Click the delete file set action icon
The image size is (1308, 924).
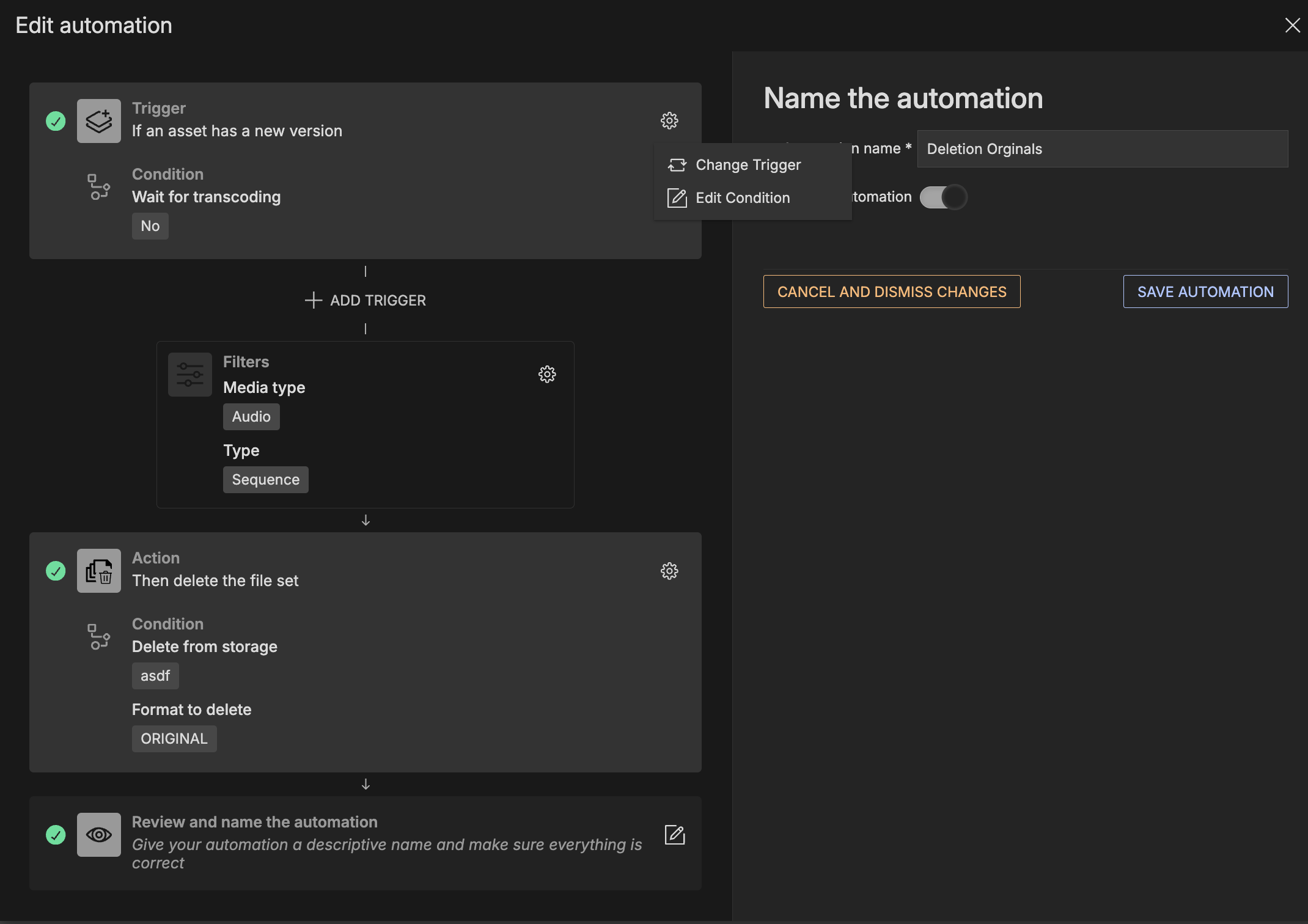pos(99,571)
